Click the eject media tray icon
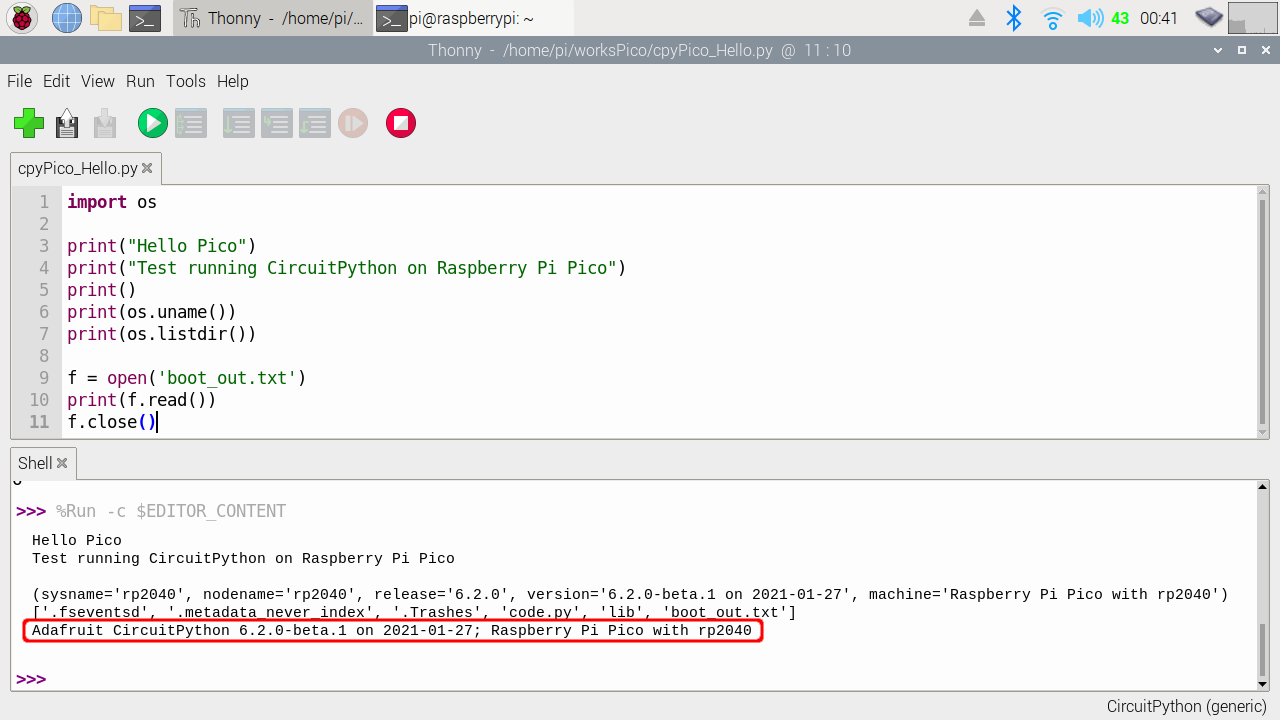 [977, 18]
